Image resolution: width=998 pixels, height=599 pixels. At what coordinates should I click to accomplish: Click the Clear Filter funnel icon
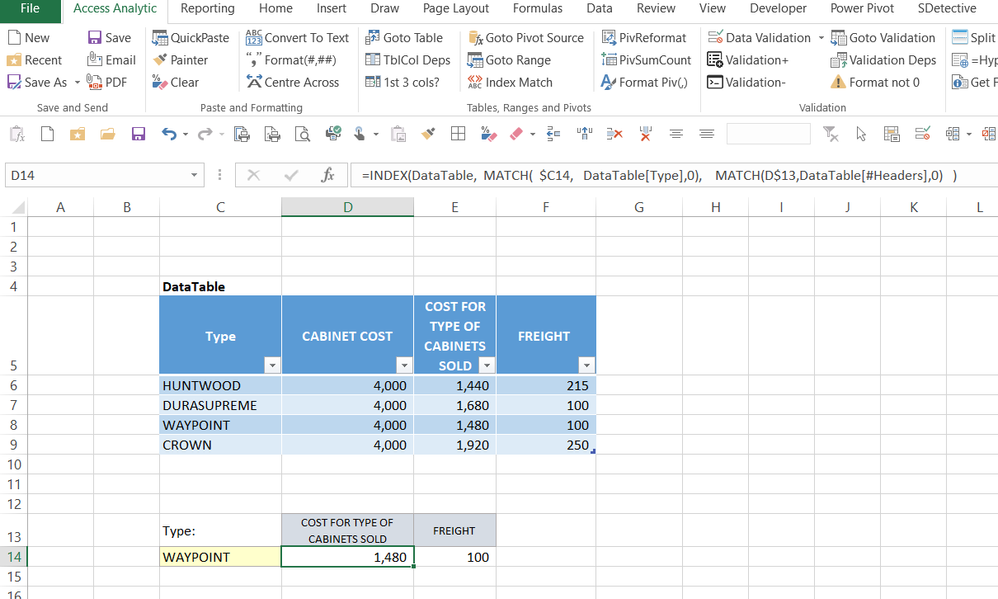pos(830,134)
